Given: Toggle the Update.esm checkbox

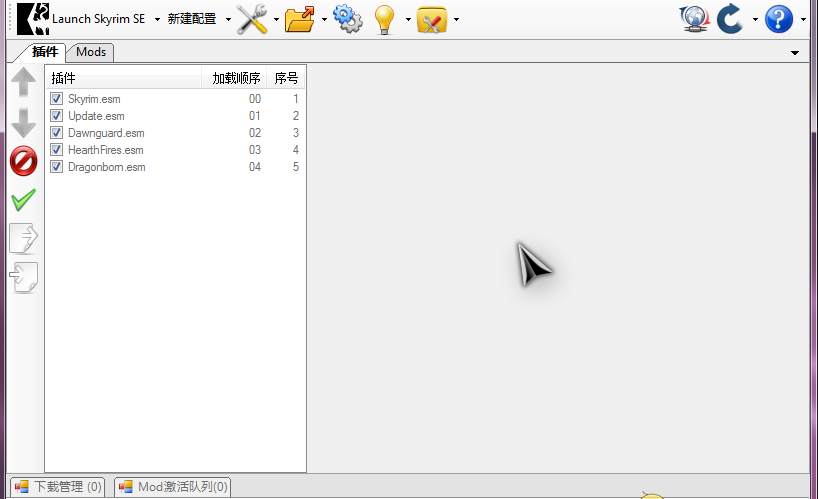Looking at the screenshot, I should coord(56,116).
